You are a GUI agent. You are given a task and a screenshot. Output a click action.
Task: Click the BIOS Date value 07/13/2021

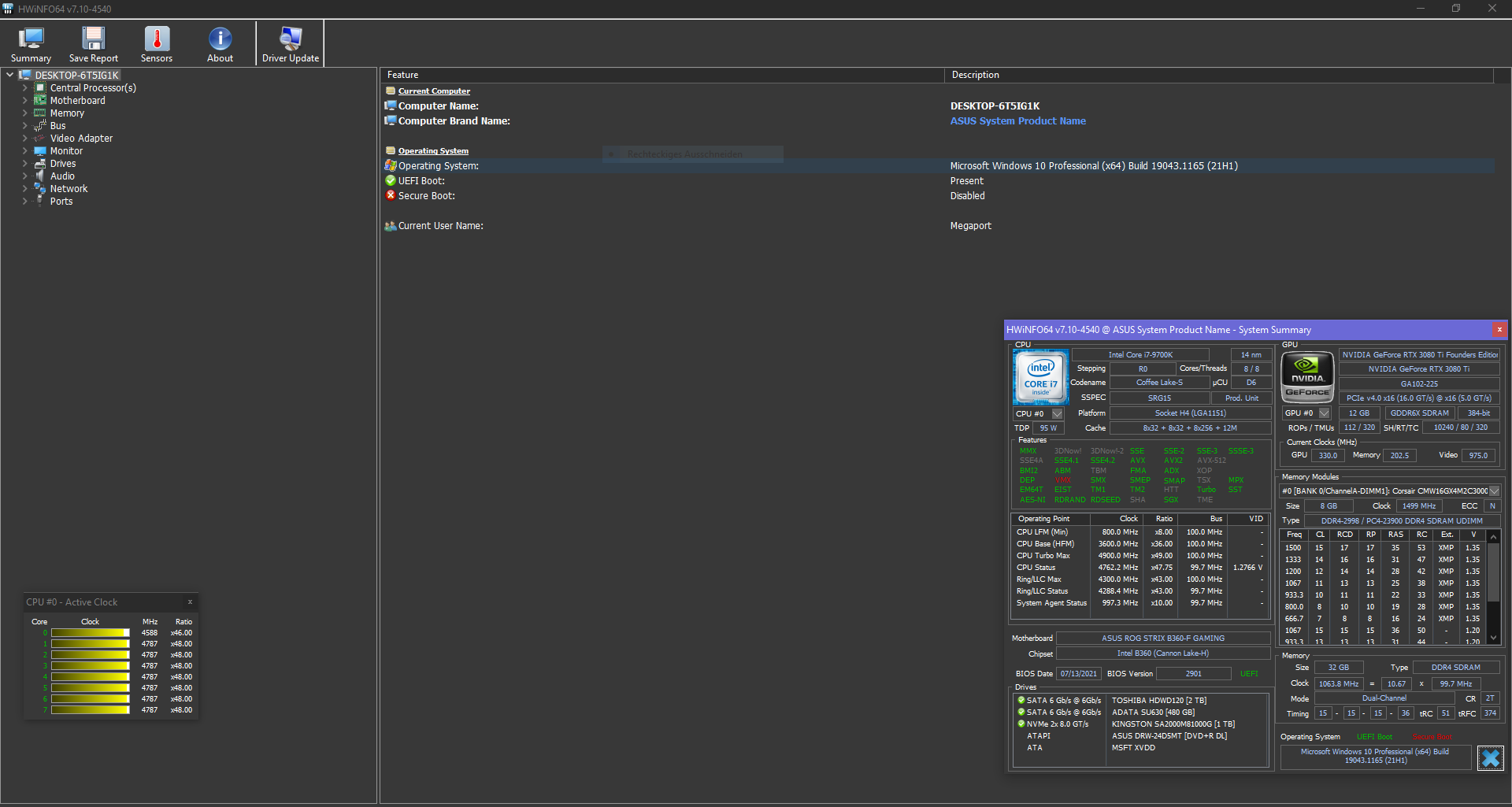1078,674
